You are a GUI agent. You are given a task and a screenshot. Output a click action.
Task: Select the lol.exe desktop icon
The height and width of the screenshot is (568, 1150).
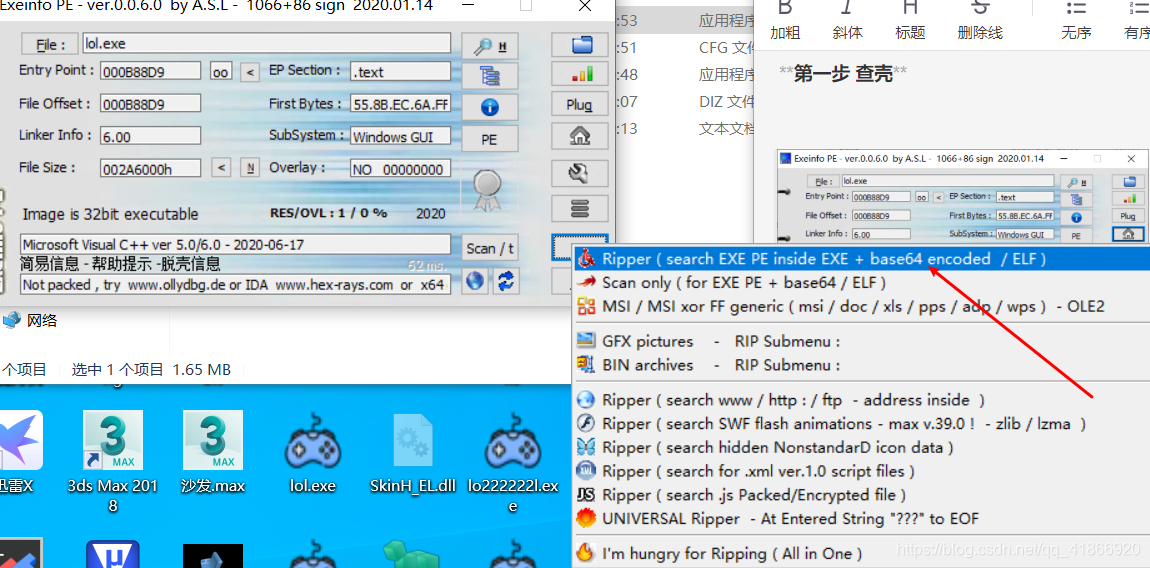point(312,454)
